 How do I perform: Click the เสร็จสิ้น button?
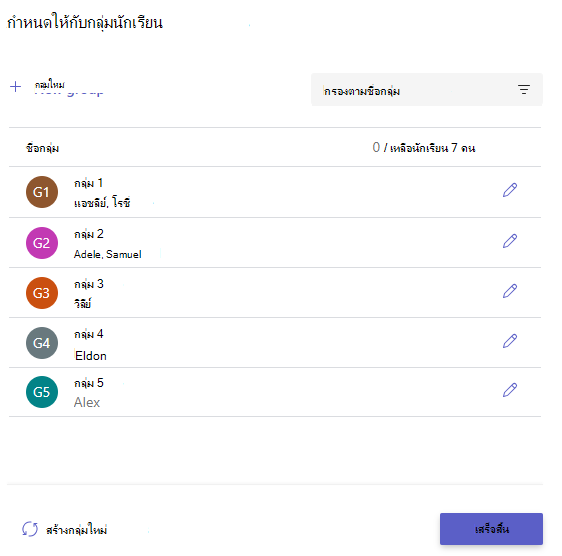point(491,529)
